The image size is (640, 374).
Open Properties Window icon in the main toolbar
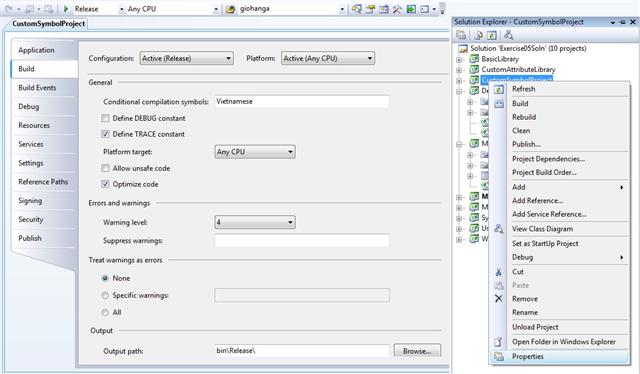point(370,9)
